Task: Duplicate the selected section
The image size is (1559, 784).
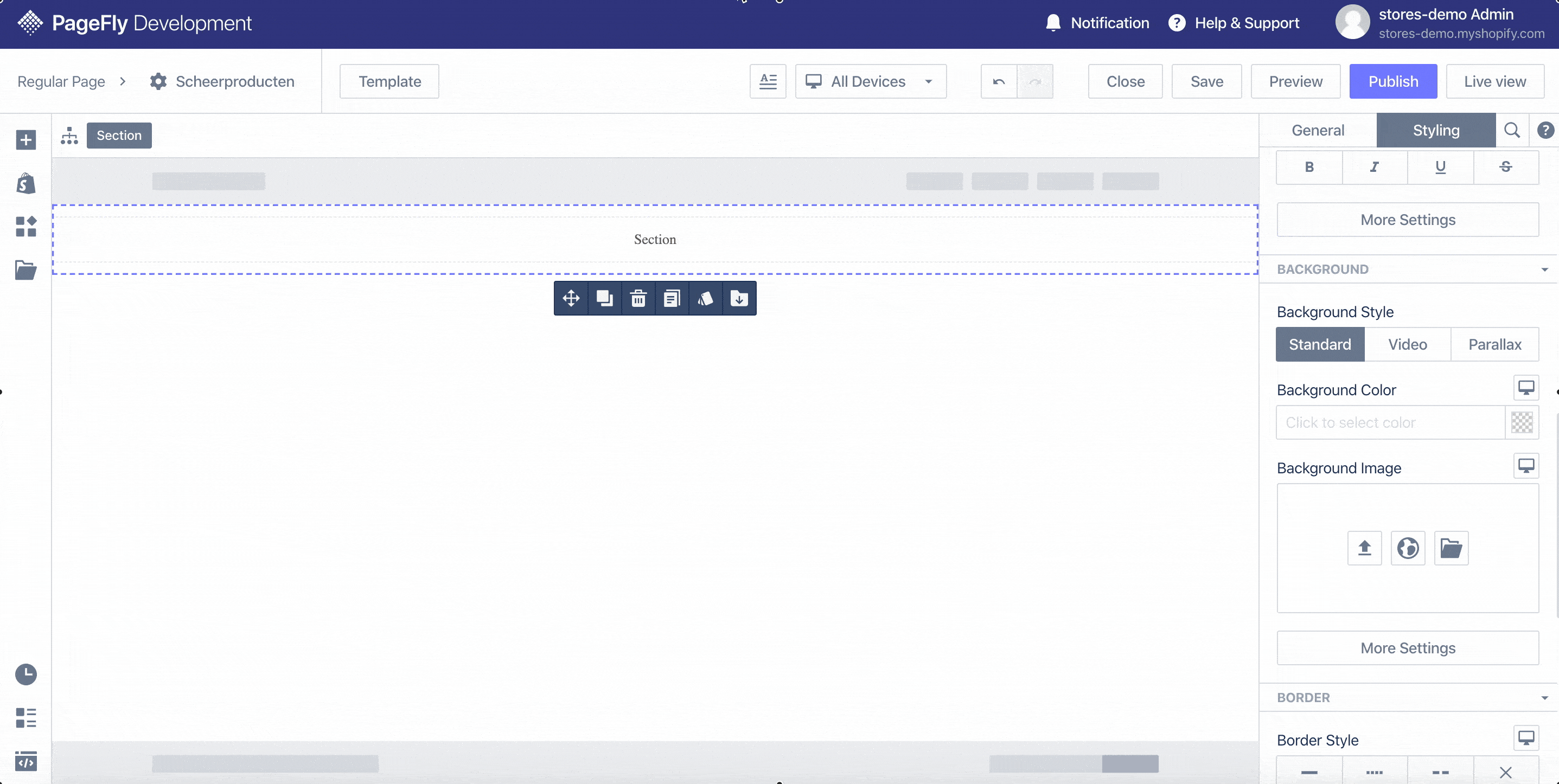Action: point(605,298)
